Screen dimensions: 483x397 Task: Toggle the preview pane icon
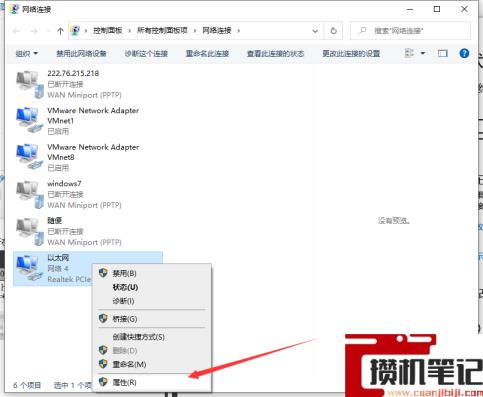[x=443, y=53]
